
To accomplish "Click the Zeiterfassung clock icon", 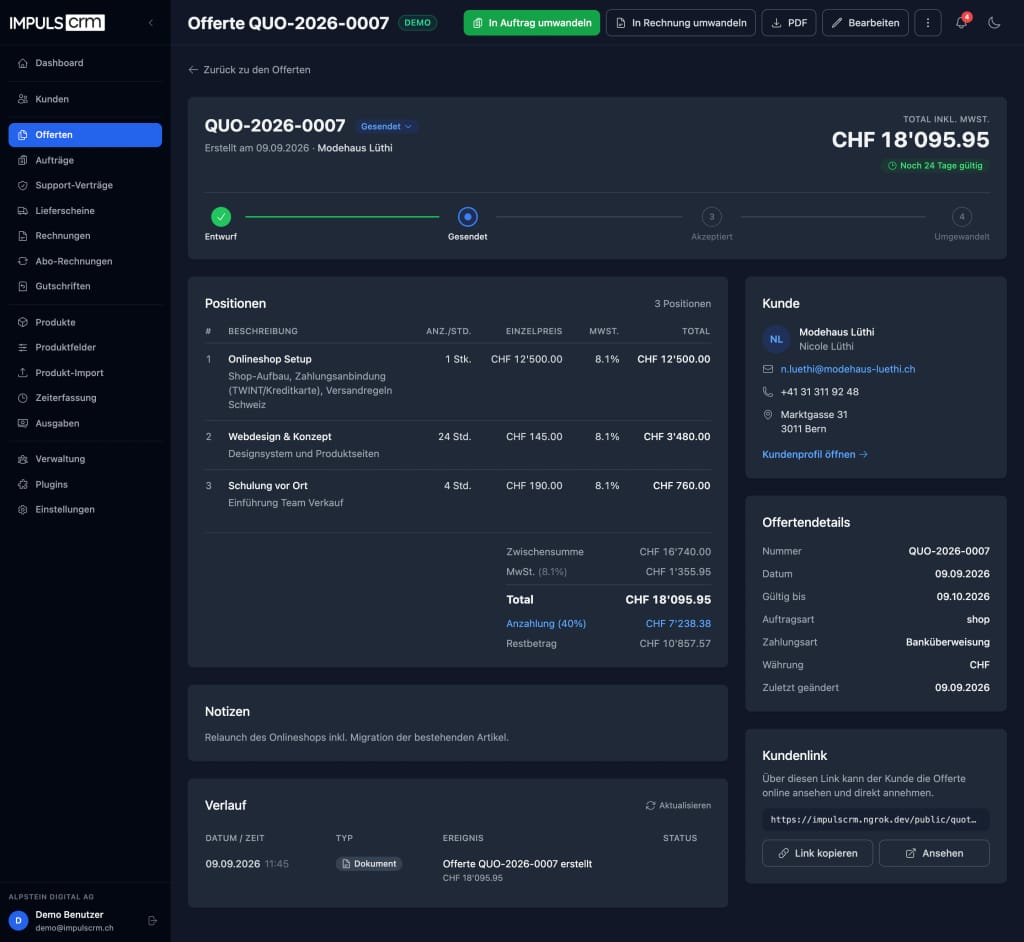I will click(23, 398).
